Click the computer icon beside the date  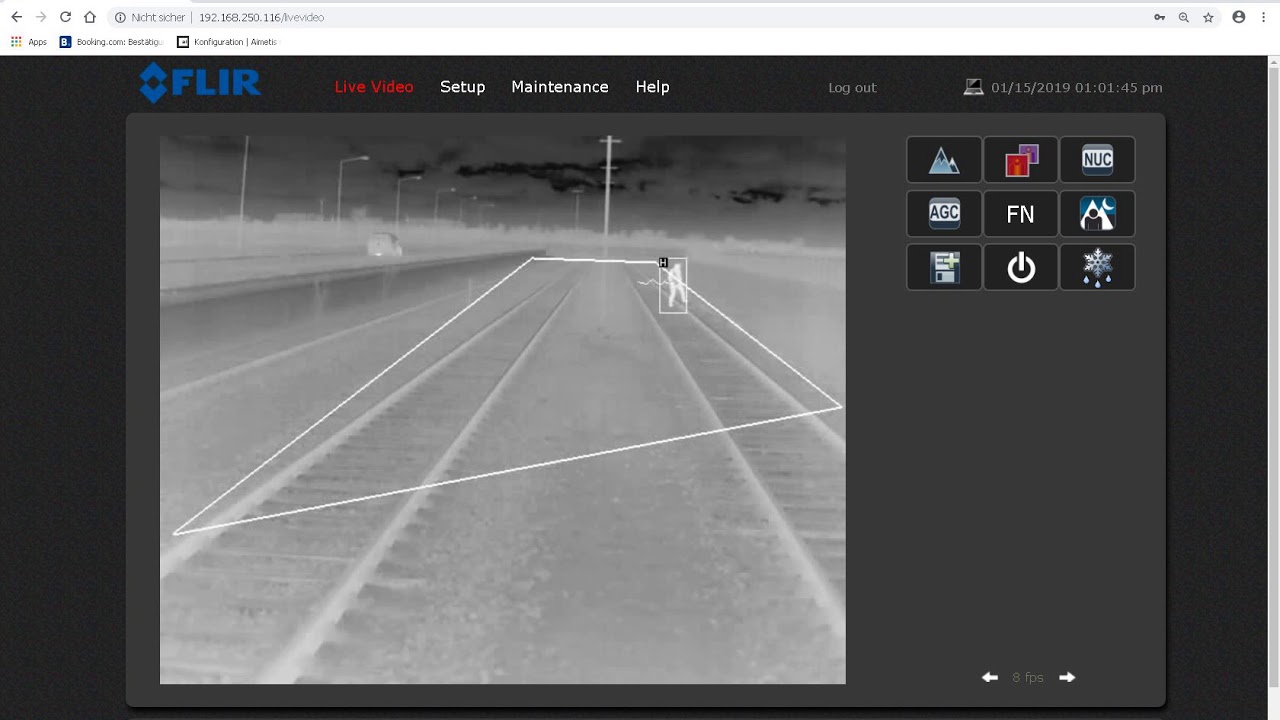click(x=973, y=87)
